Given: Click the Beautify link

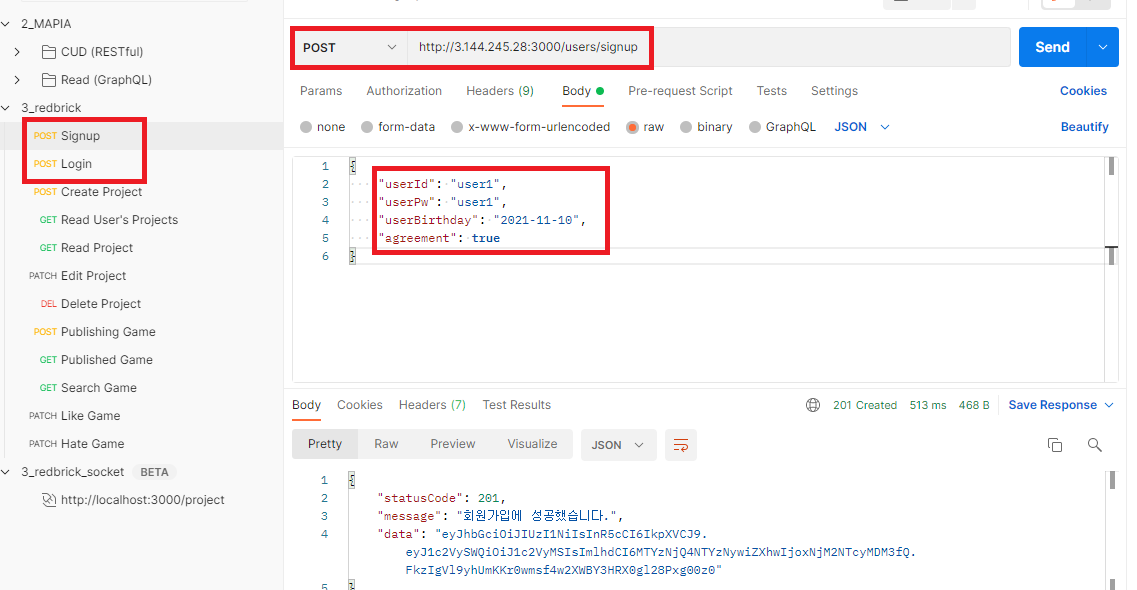Looking at the screenshot, I should [x=1085, y=126].
